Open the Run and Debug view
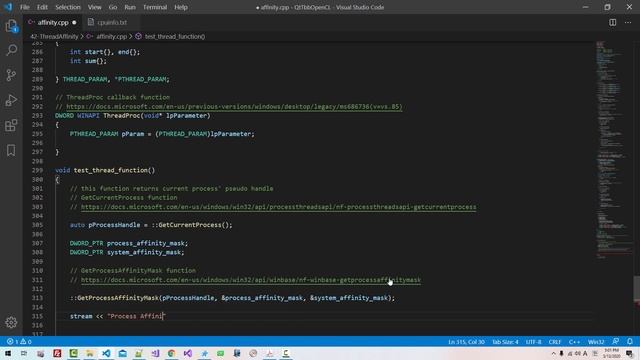The width and height of the screenshot is (640, 360). point(11,100)
